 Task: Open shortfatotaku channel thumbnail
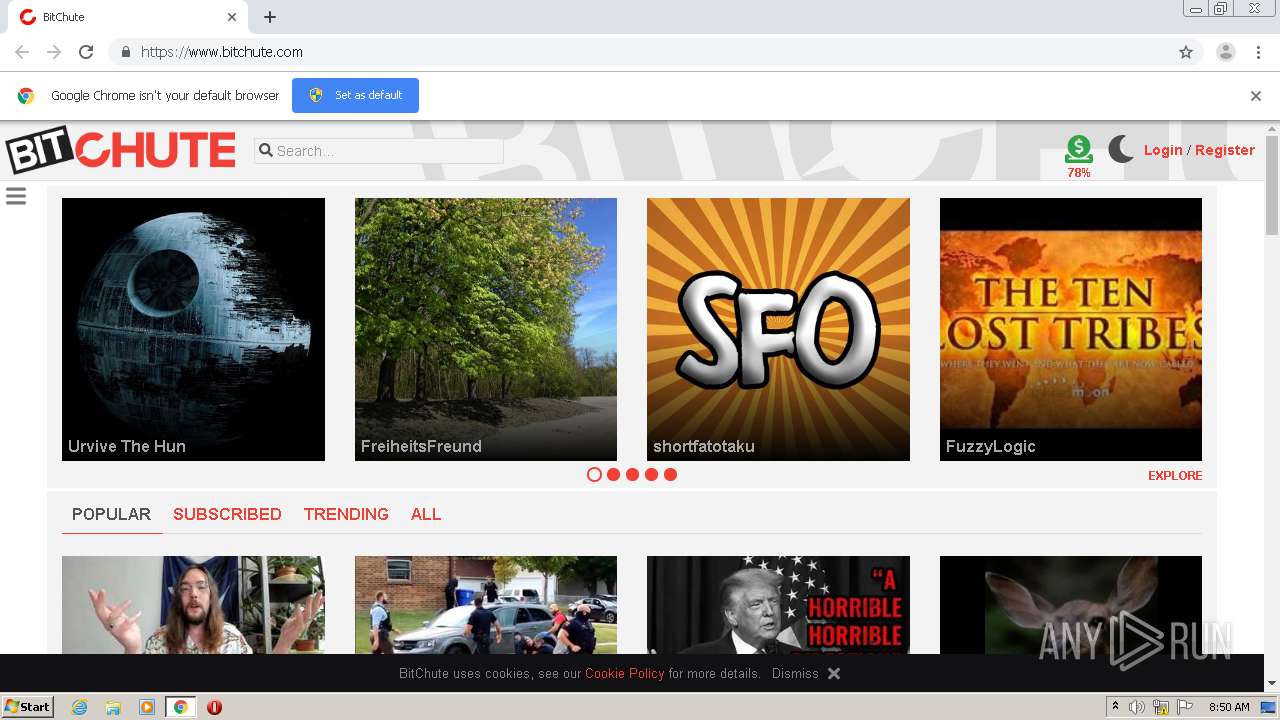(778, 329)
